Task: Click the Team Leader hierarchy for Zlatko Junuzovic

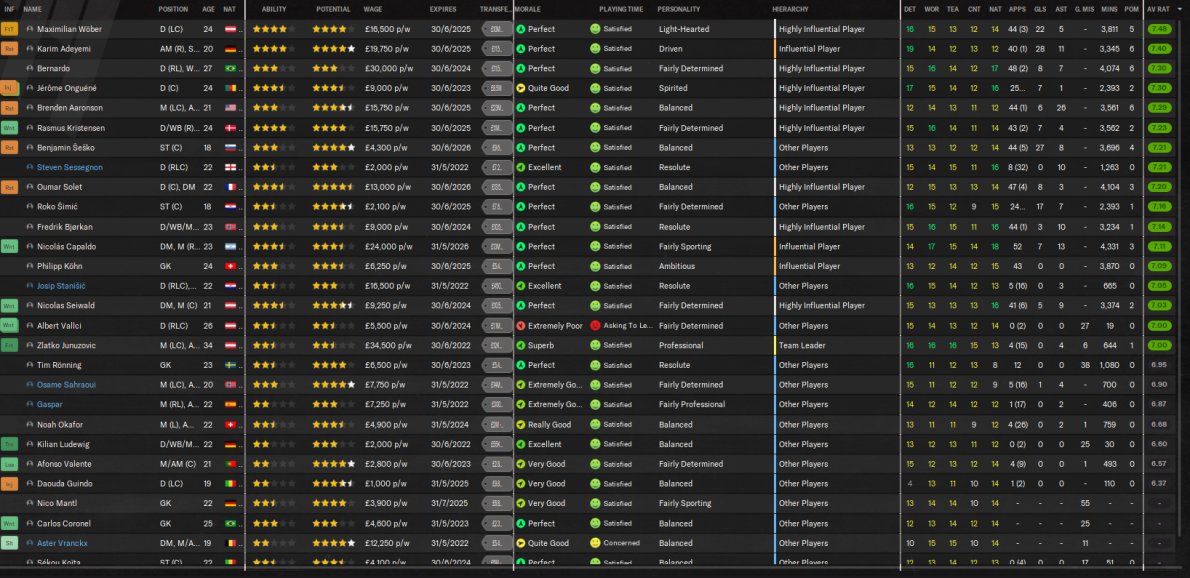Action: coord(803,345)
